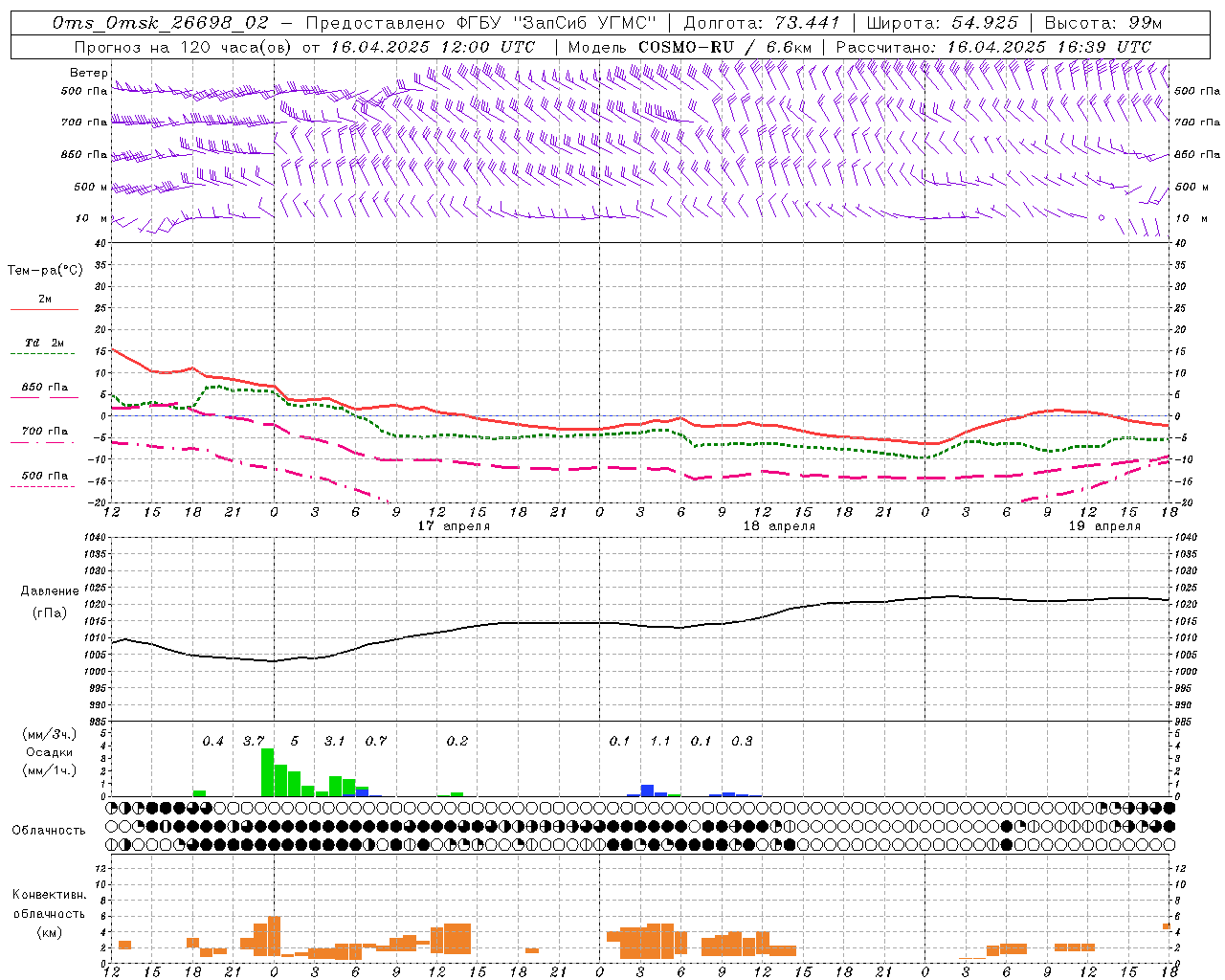Click the Ветер section label
This screenshot has width=1225, height=980.
coord(88,73)
